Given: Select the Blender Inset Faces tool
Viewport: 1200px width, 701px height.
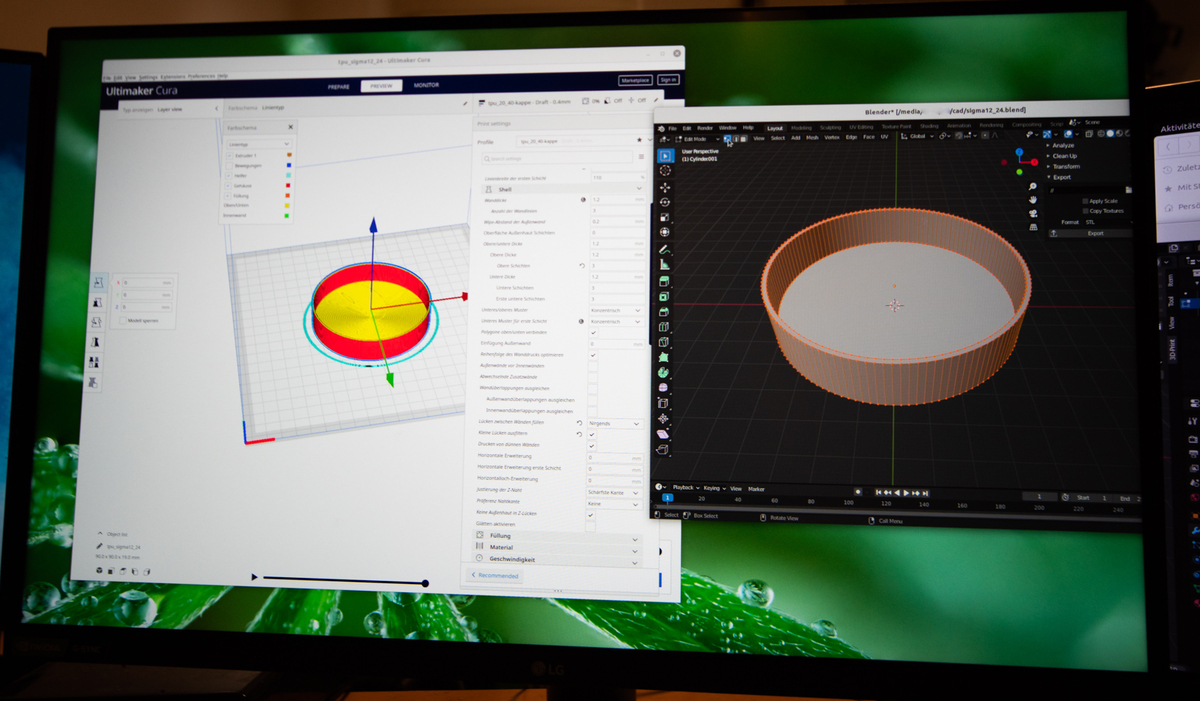Looking at the screenshot, I should 664,296.
